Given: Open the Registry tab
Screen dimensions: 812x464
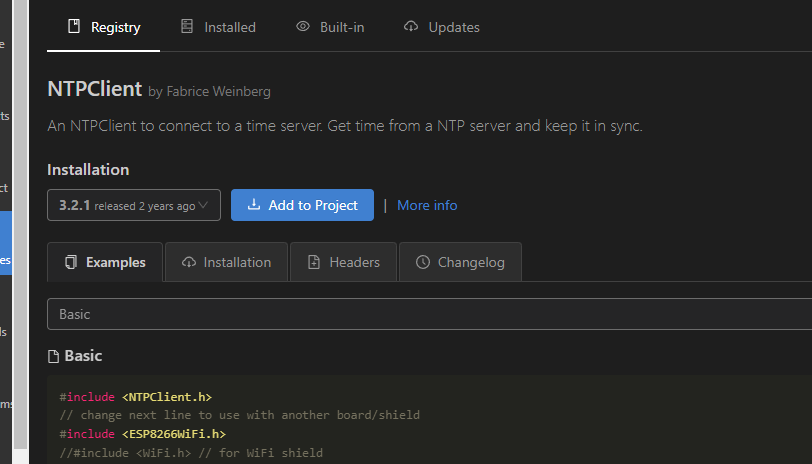Looking at the screenshot, I should tap(104, 27).
